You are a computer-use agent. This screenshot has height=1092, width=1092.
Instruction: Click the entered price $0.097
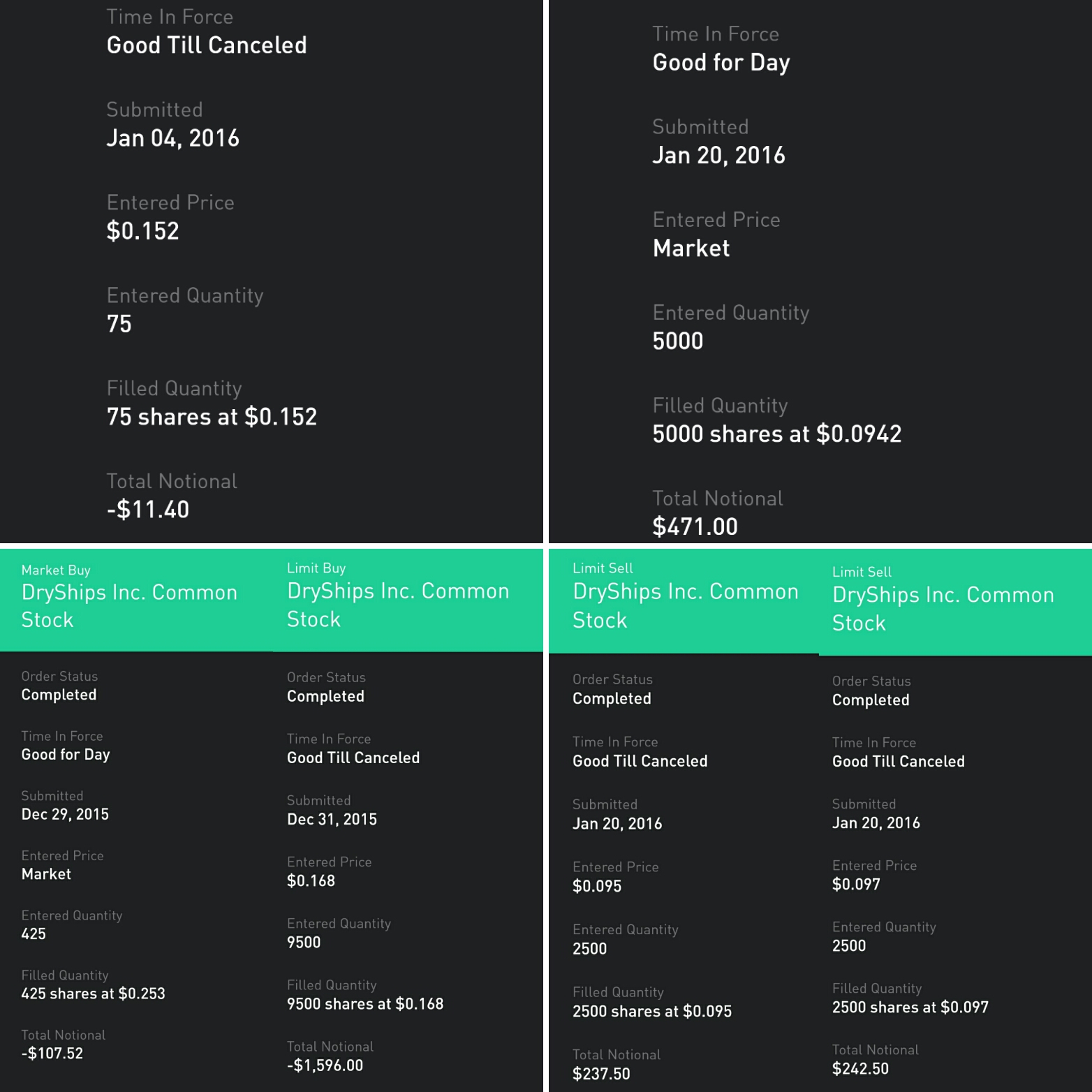pyautogui.click(x=856, y=884)
